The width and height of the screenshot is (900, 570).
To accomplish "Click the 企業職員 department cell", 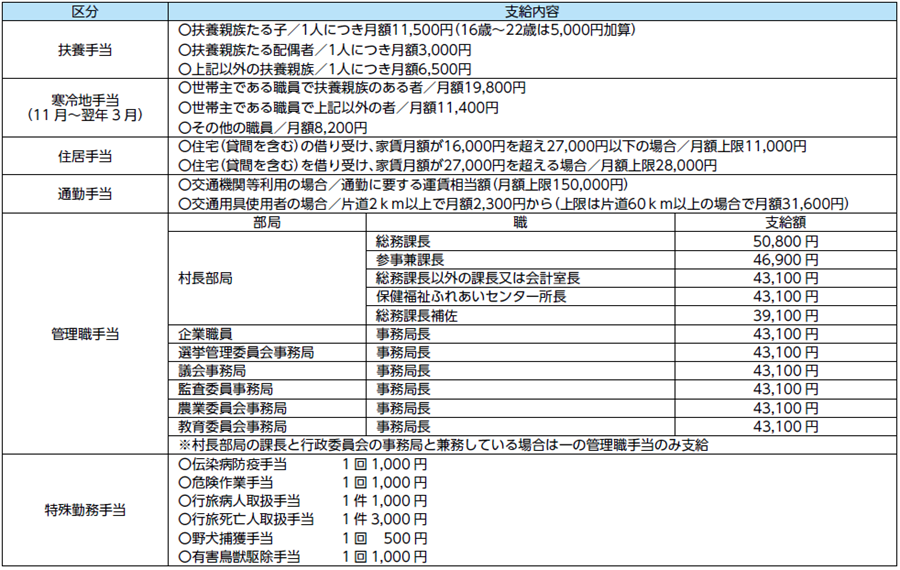I will click(x=205, y=334).
